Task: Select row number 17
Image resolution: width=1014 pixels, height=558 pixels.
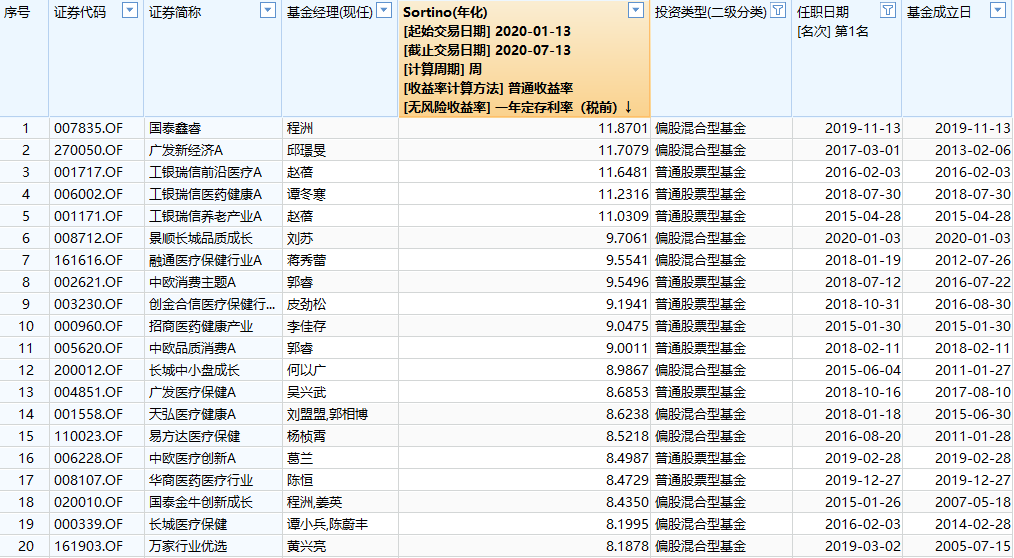Action: pos(25,480)
